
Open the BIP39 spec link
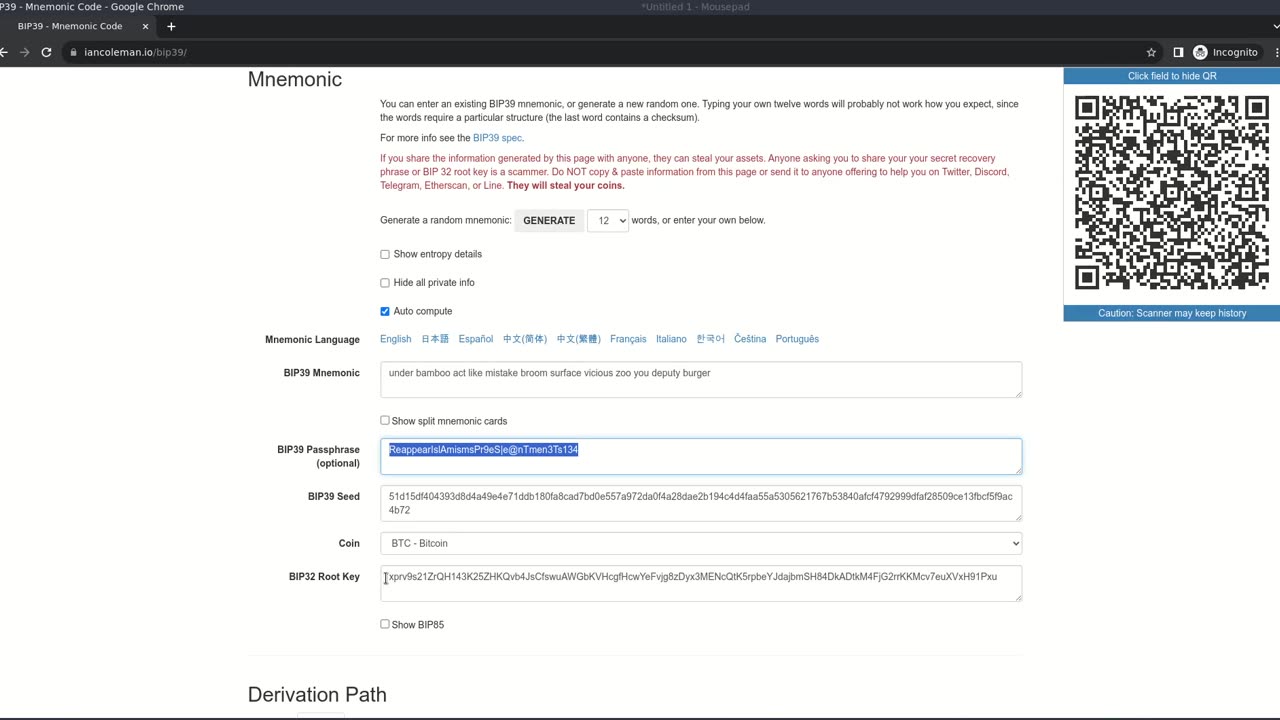tap(497, 138)
